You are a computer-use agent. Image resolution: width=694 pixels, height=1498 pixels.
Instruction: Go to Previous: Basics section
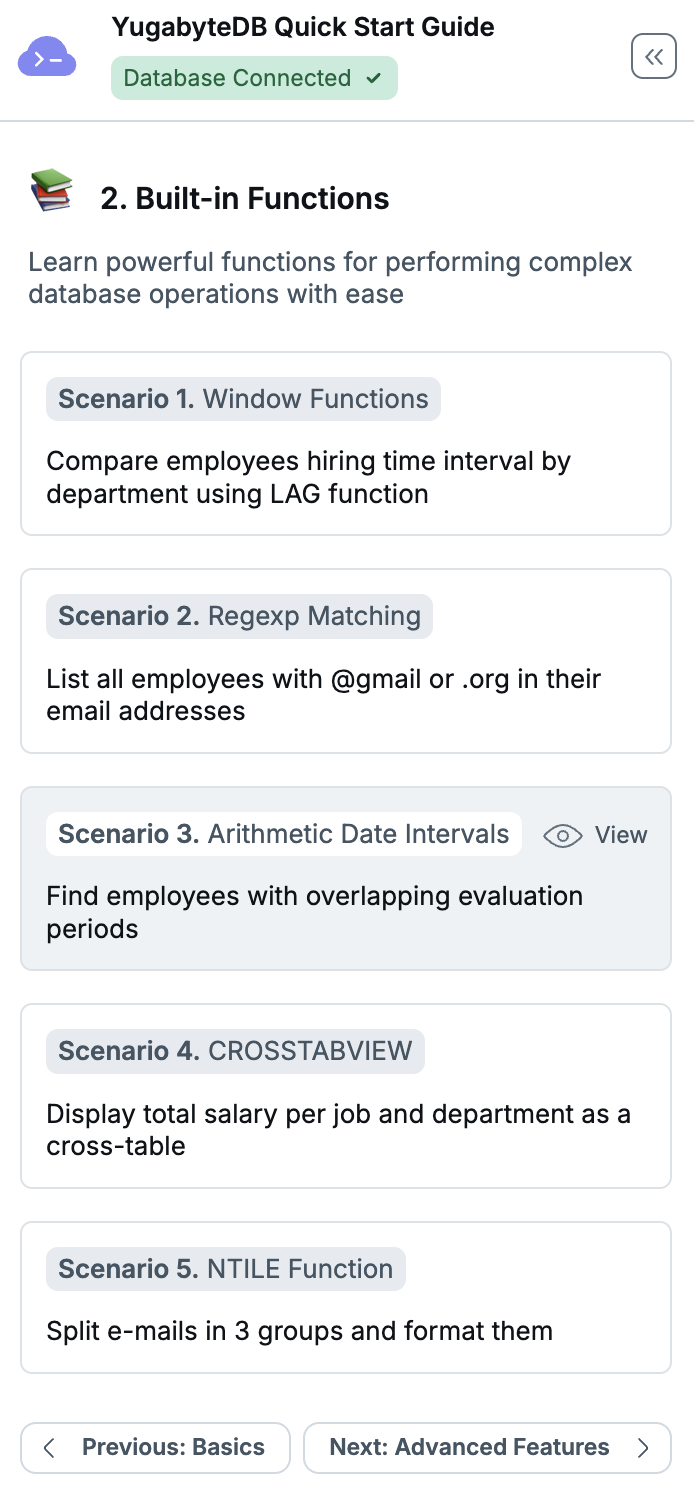click(155, 1447)
